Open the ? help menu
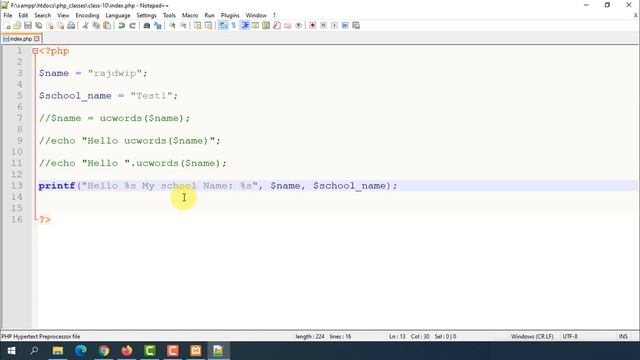The height and width of the screenshot is (360, 640). [x=274, y=15]
